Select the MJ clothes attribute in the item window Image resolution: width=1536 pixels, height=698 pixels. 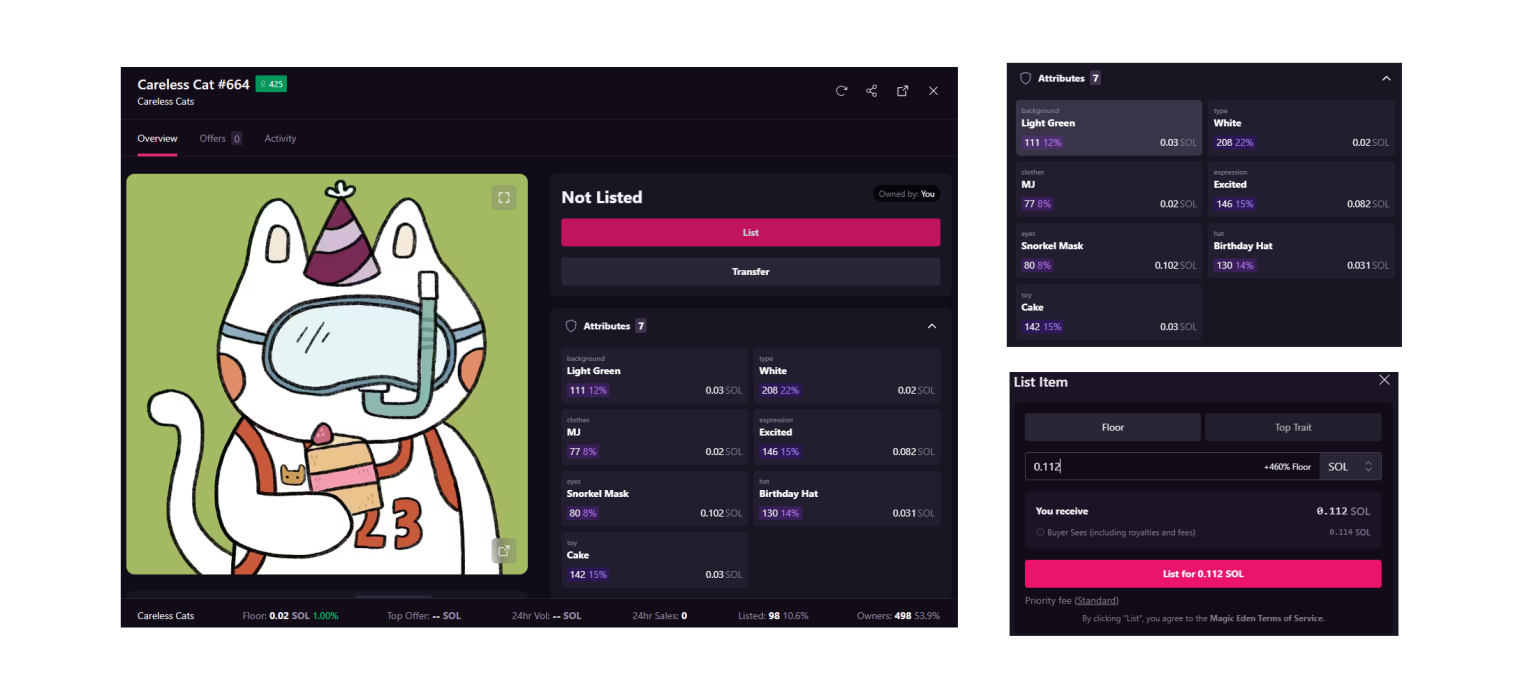tap(655, 437)
